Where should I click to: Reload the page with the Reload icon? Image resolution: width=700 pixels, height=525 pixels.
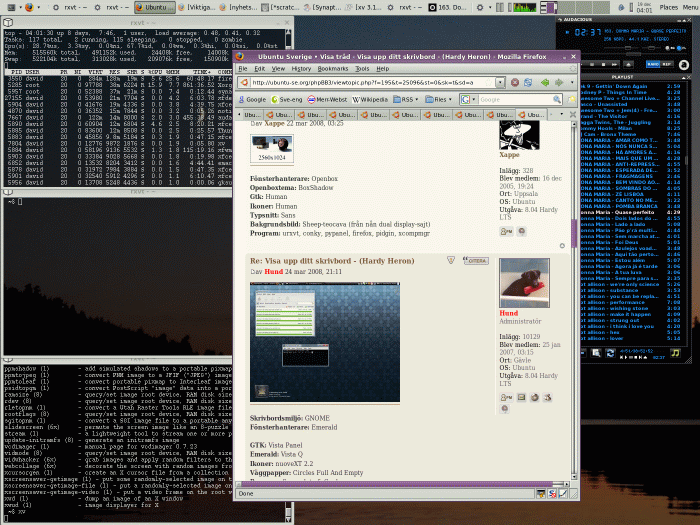click(x=528, y=83)
